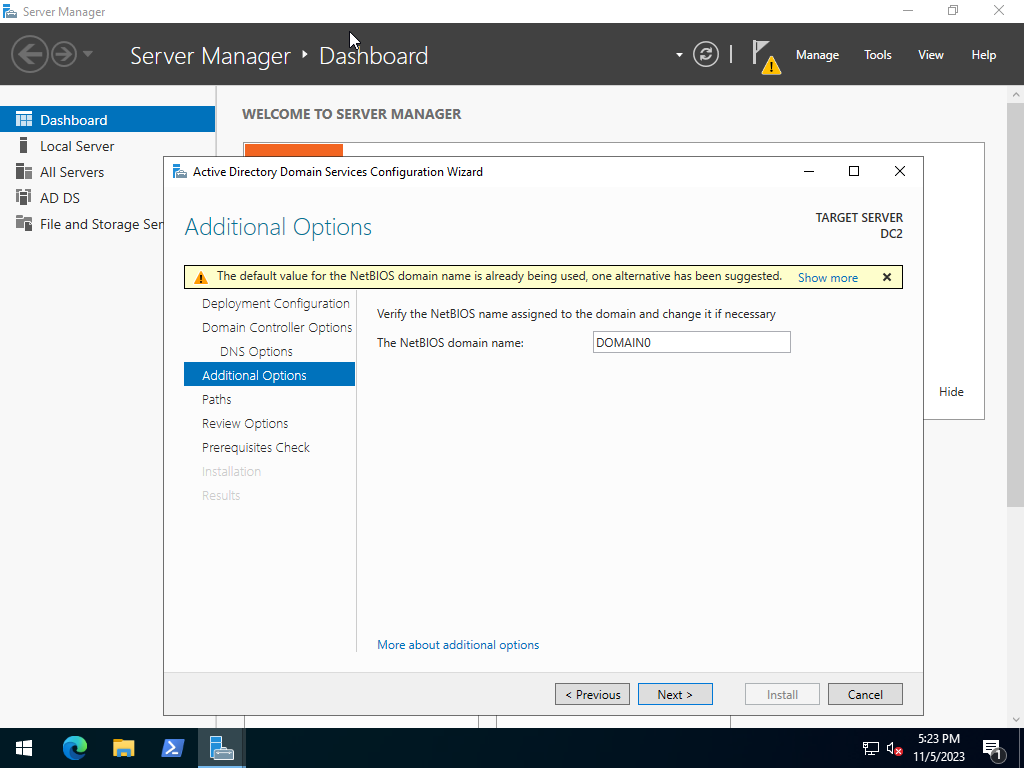The image size is (1024, 768).
Task: Launch File Explorer from taskbar
Action: (123, 748)
